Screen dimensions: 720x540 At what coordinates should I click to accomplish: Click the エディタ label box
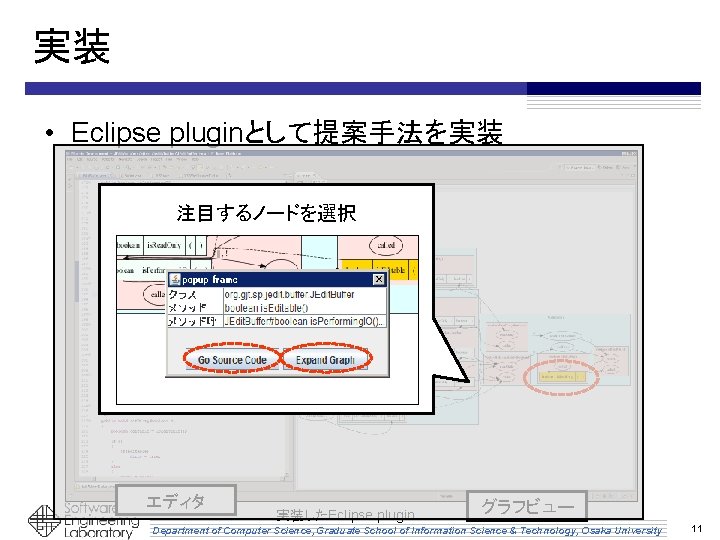point(175,501)
